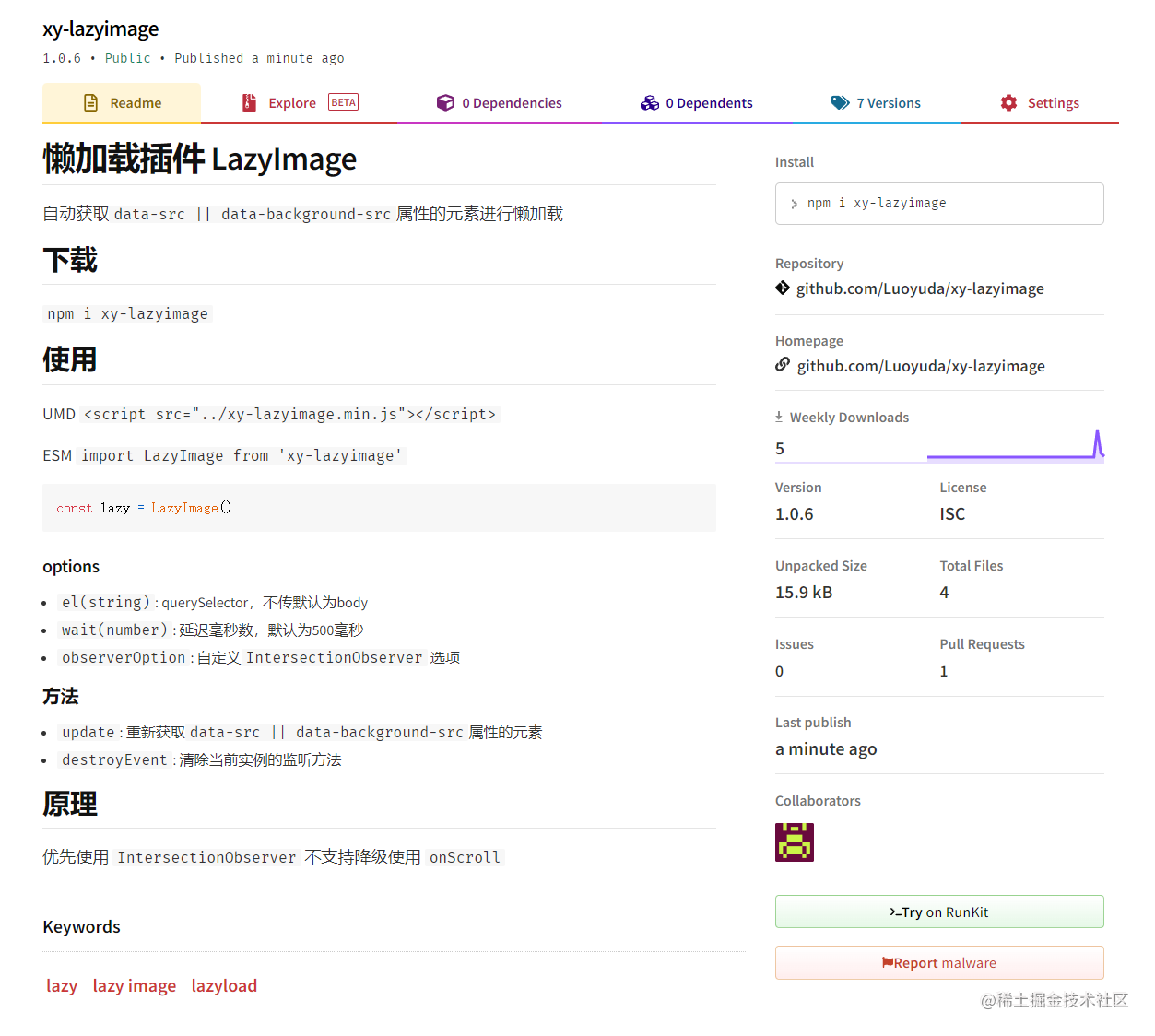This screenshot has width=1155, height=1036.
Task: Click the weekly downloads sparkline chart
Action: pyautogui.click(x=1016, y=444)
